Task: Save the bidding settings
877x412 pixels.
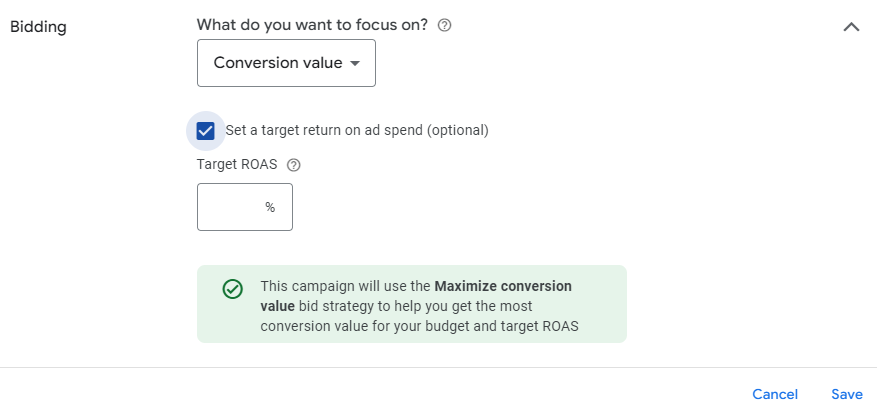Action: (847, 394)
